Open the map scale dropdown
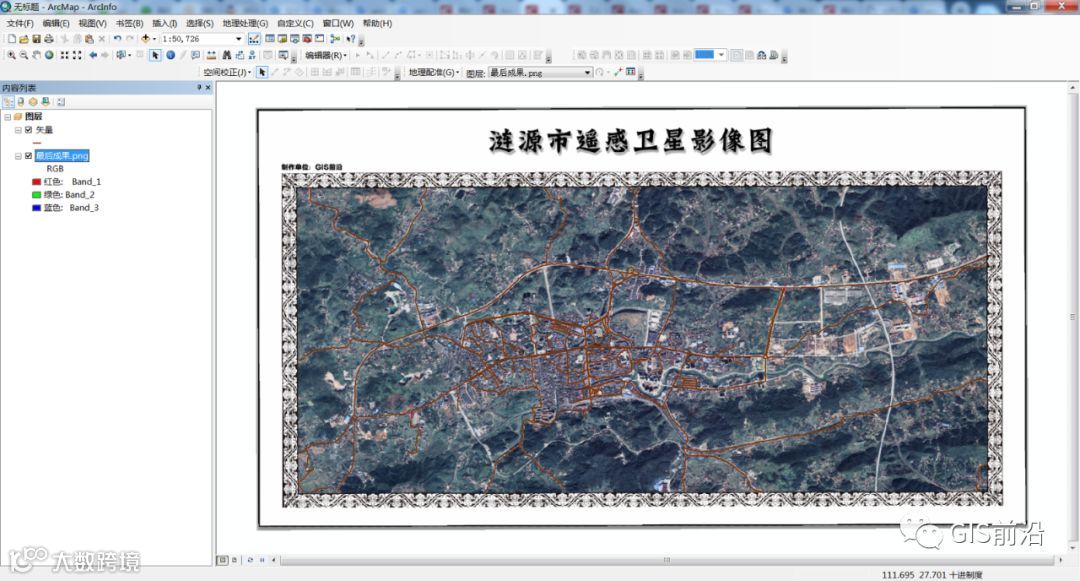Screen dimensions: 1080x581 tap(238, 39)
